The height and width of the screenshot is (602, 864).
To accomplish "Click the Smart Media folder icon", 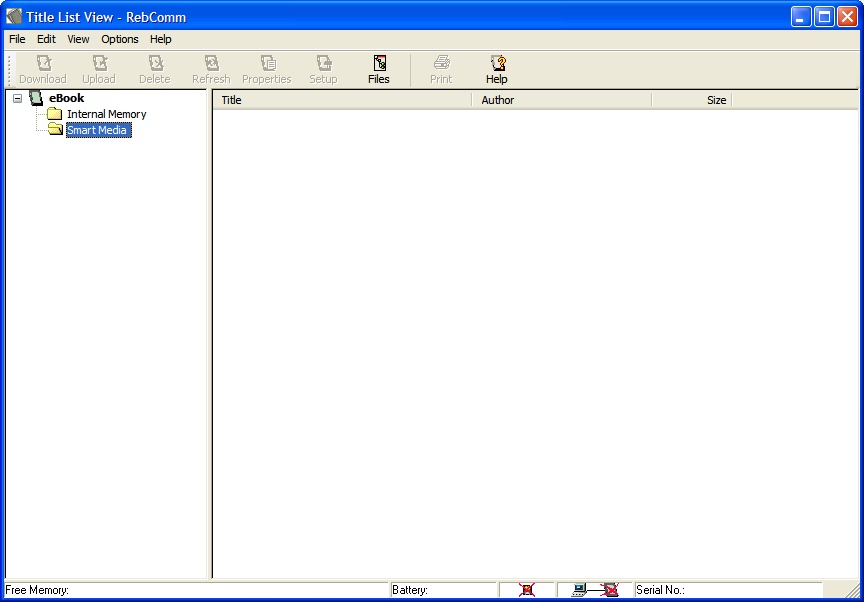I will [x=55, y=129].
